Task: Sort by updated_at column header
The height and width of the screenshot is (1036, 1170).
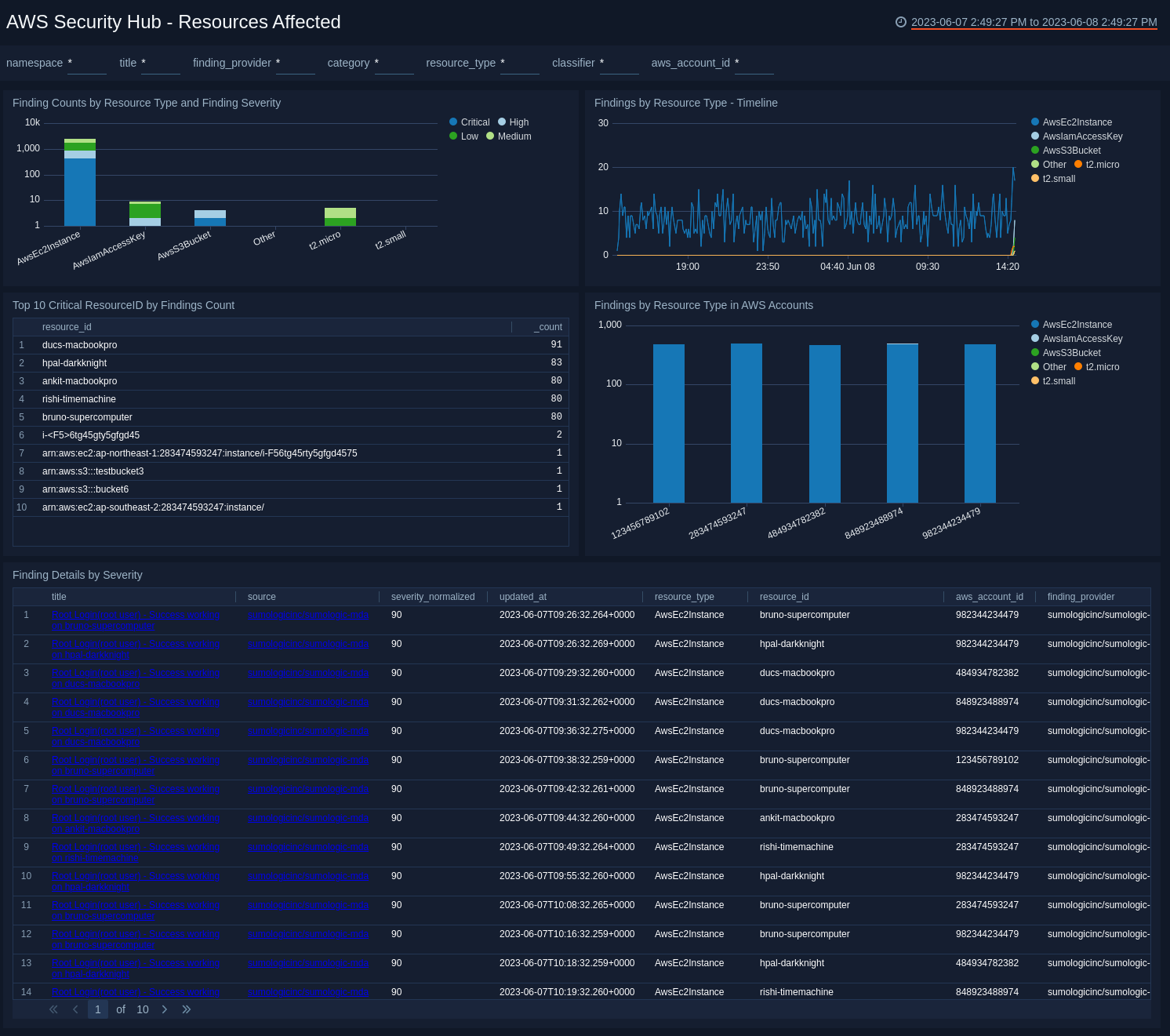Action: 523,597
